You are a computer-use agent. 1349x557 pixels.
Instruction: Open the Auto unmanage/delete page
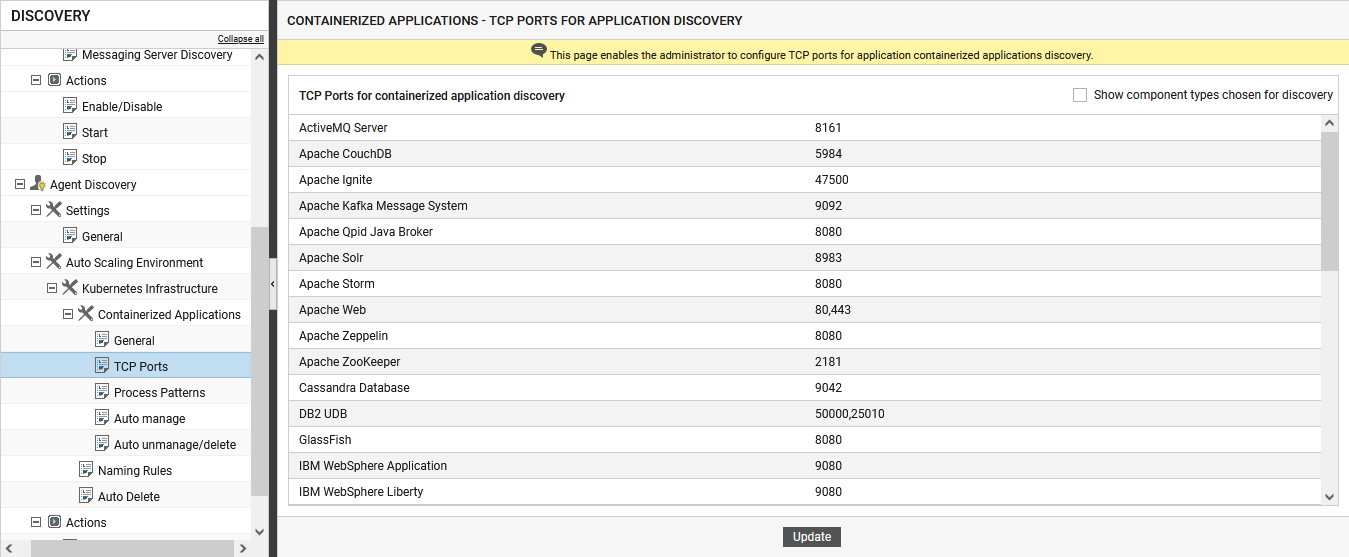175,445
